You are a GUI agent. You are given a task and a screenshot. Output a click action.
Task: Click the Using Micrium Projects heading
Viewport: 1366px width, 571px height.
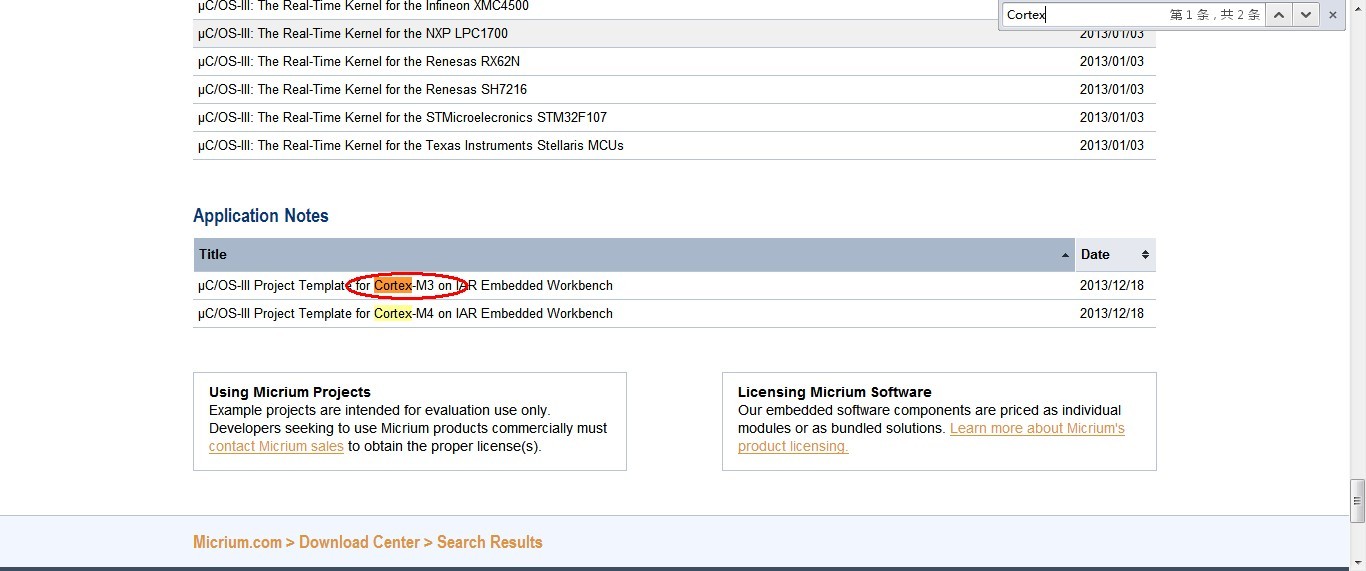(290, 392)
